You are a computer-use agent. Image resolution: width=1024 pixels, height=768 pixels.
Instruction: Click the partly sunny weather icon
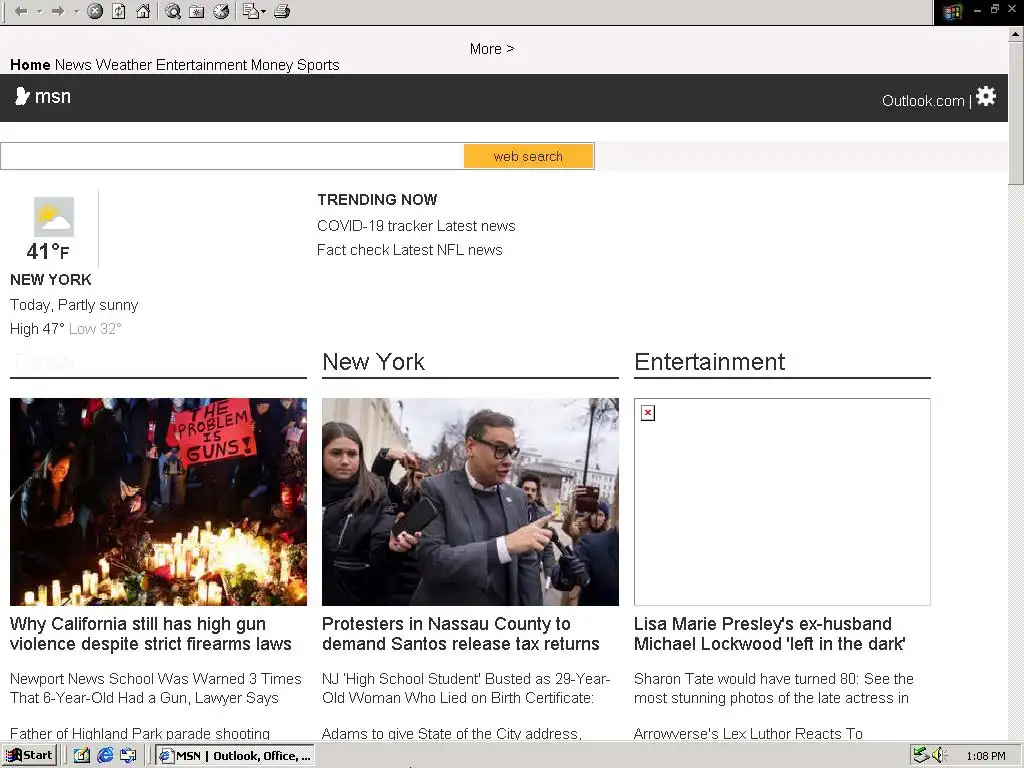pyautogui.click(x=54, y=217)
